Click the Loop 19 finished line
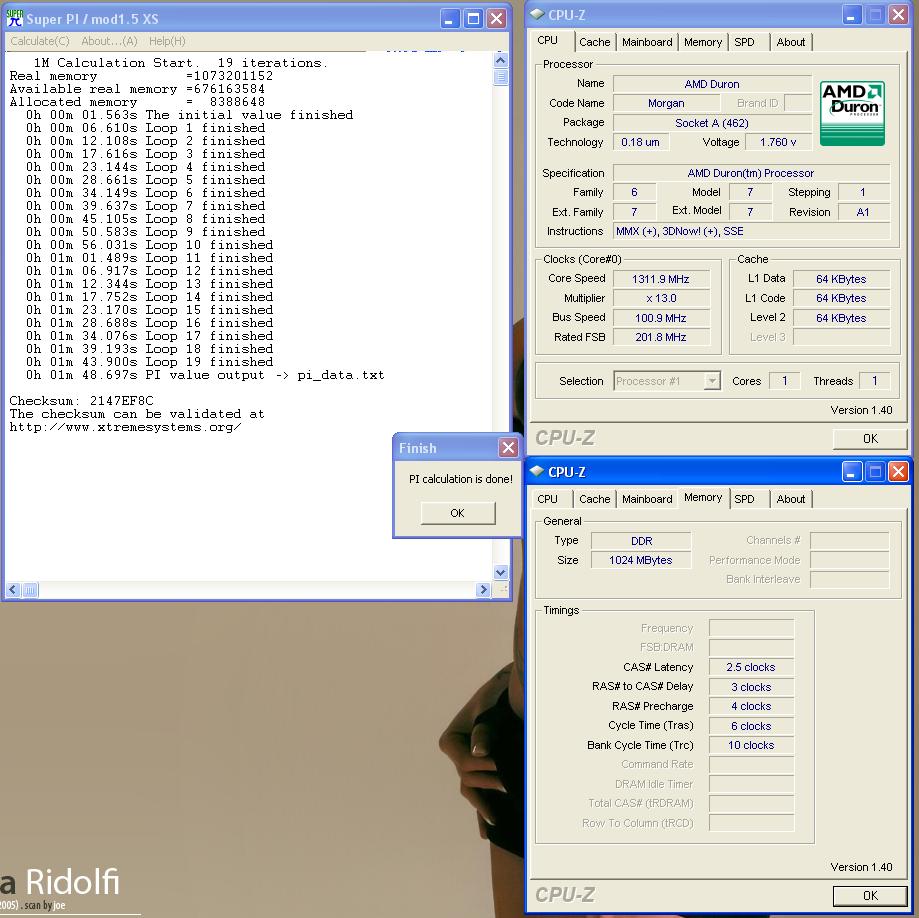Viewport: 919px width, 918px height. [149, 362]
